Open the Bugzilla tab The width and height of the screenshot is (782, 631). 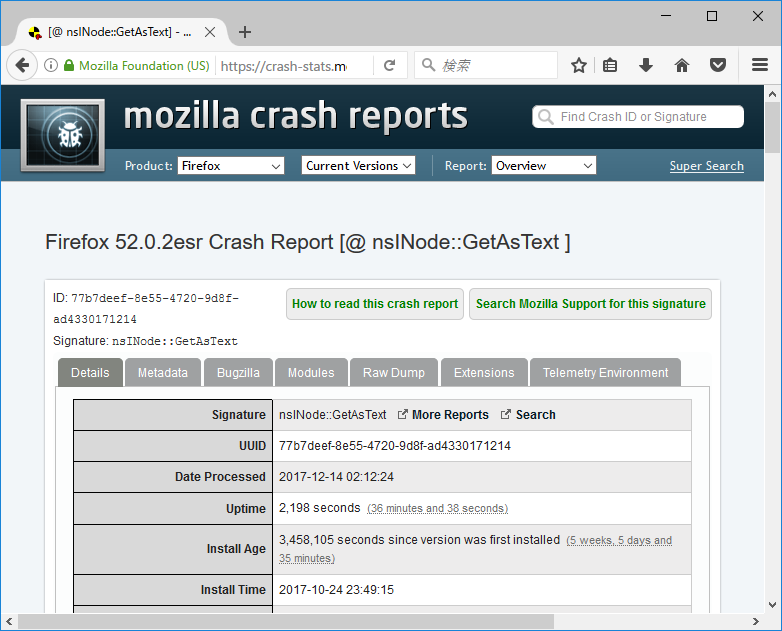point(238,373)
